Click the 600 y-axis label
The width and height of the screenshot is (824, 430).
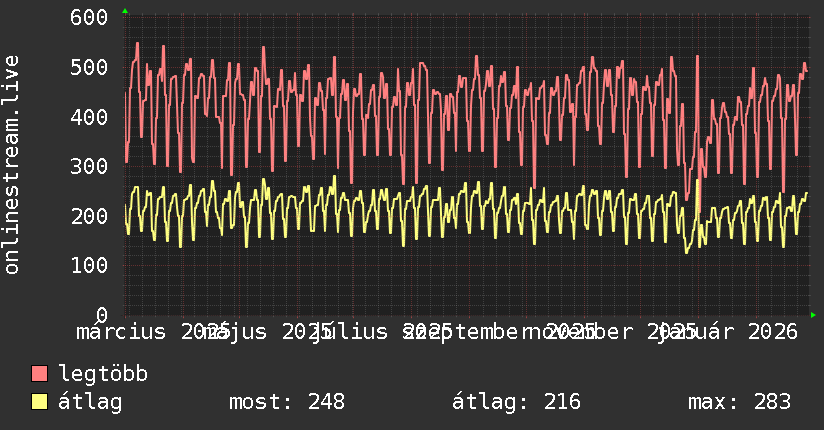(89, 17)
